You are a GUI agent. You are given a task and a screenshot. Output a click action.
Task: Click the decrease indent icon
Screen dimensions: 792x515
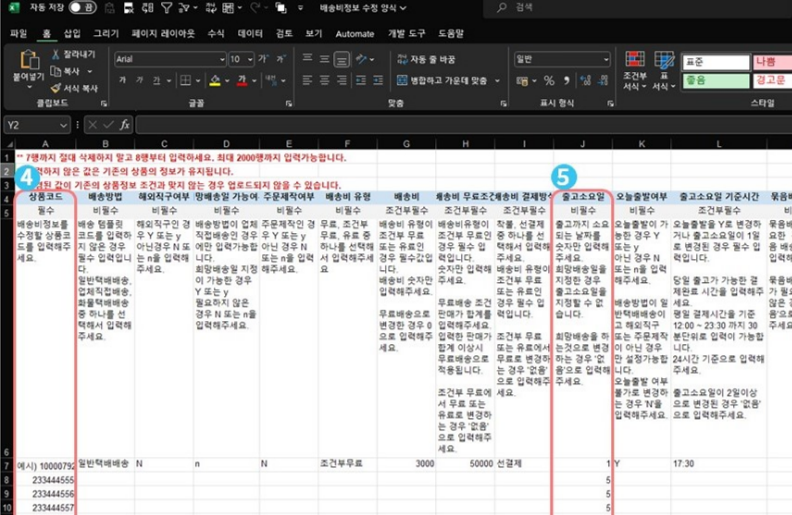(x=361, y=80)
